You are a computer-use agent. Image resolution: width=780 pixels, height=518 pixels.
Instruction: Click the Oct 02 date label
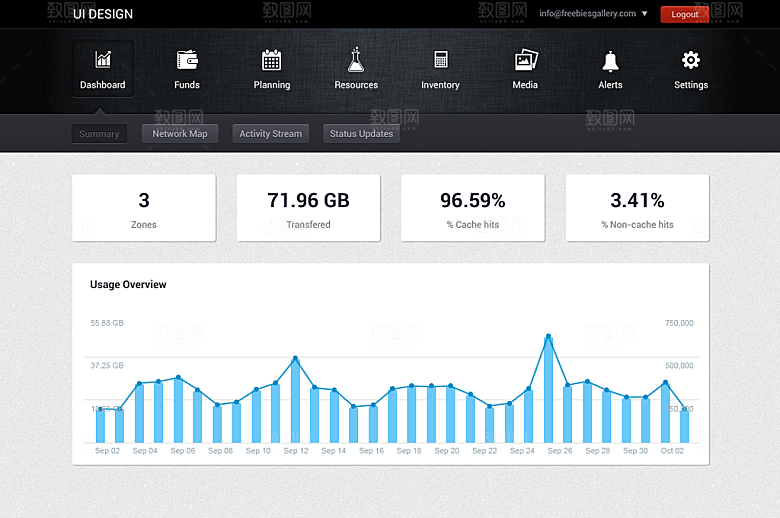pyautogui.click(x=672, y=451)
